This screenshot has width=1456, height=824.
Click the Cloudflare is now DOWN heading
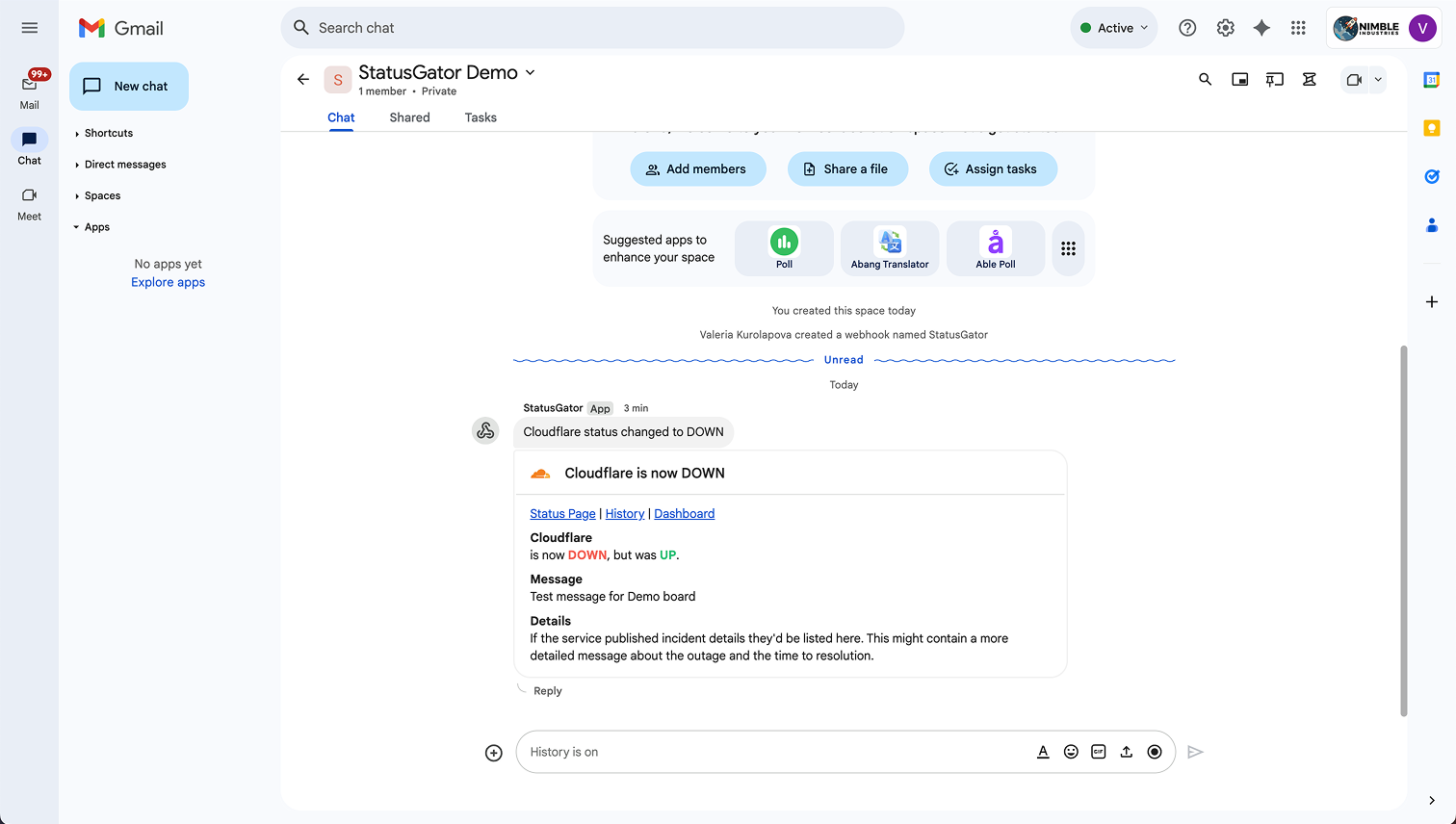click(644, 474)
